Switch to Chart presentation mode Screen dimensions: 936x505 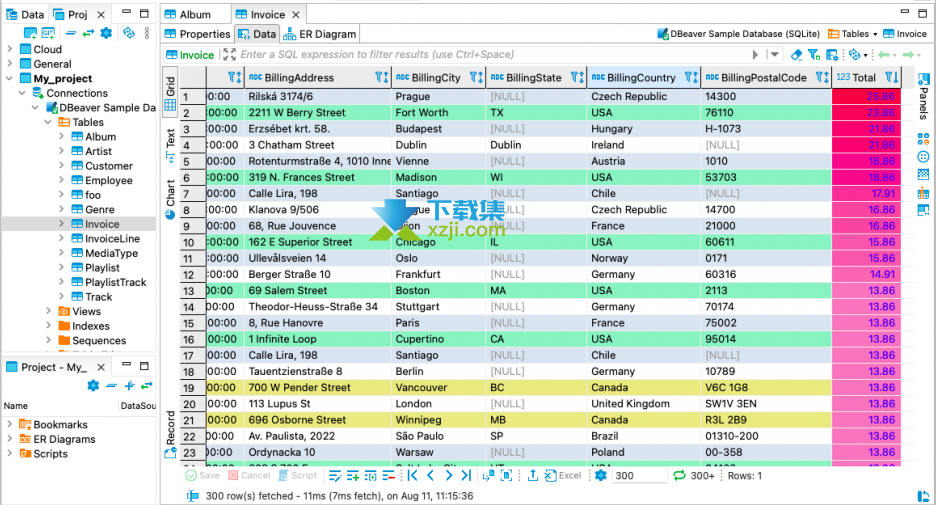click(170, 199)
